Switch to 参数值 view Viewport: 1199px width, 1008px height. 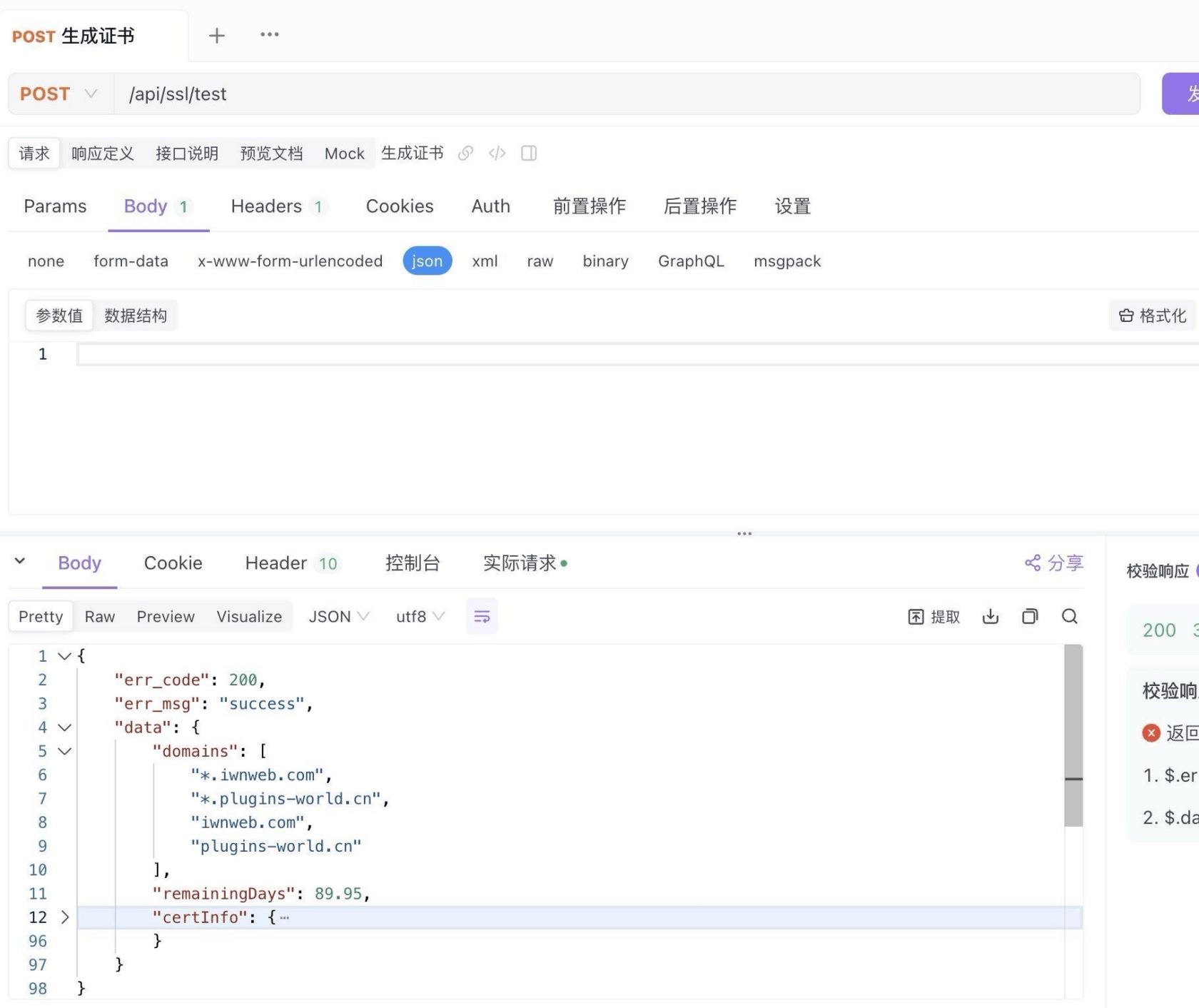59,316
